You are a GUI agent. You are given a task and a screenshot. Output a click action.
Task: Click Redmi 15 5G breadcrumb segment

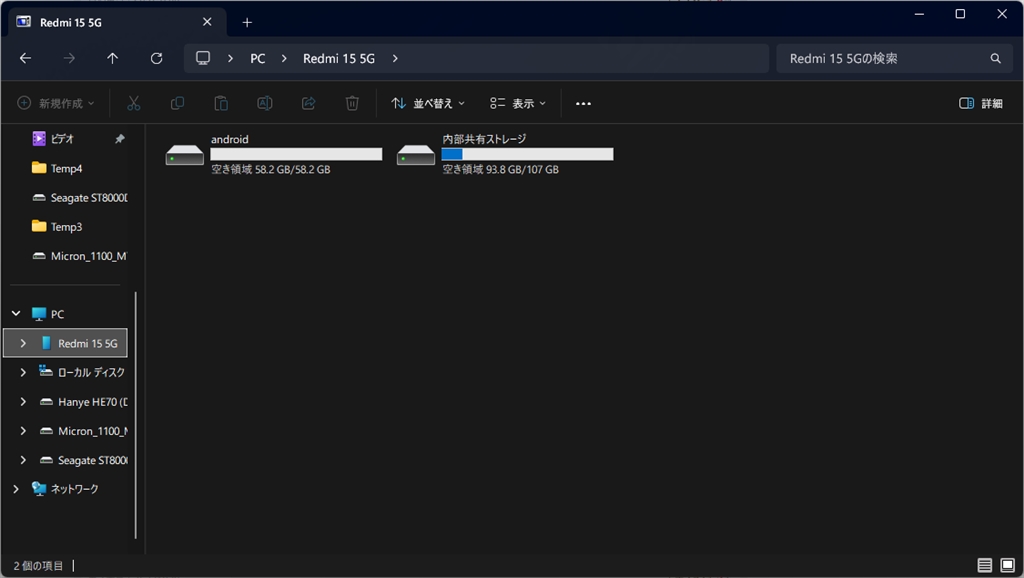click(x=339, y=58)
